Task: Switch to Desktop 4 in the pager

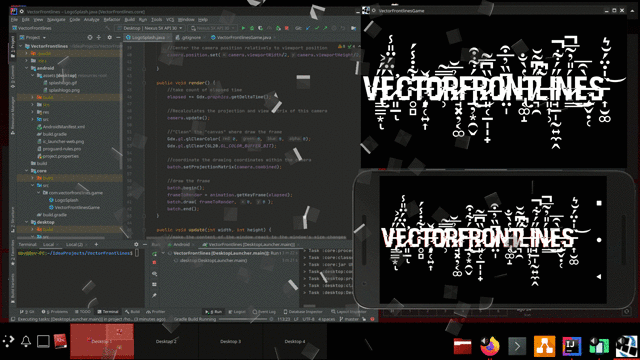Action: click(x=294, y=341)
